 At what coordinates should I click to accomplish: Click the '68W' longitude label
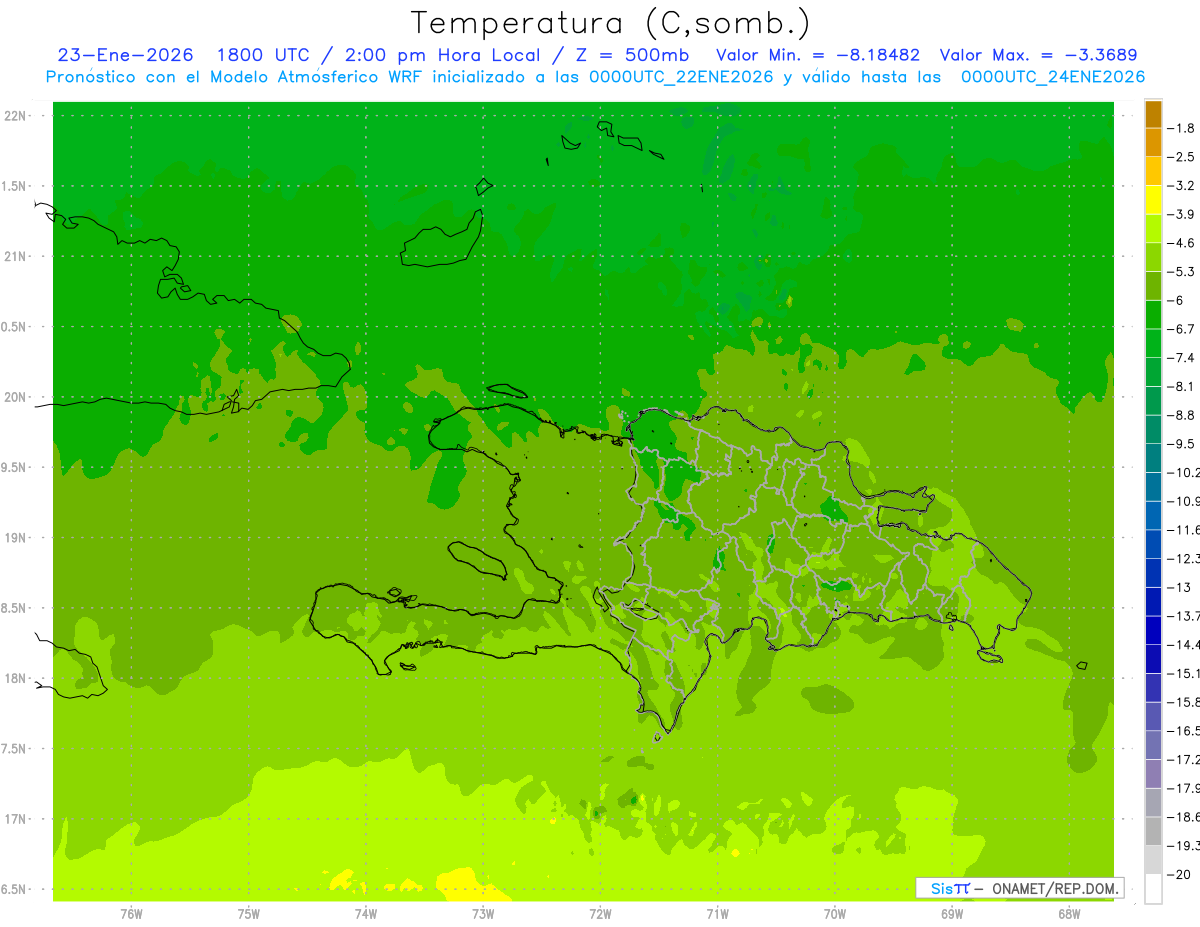1069,914
